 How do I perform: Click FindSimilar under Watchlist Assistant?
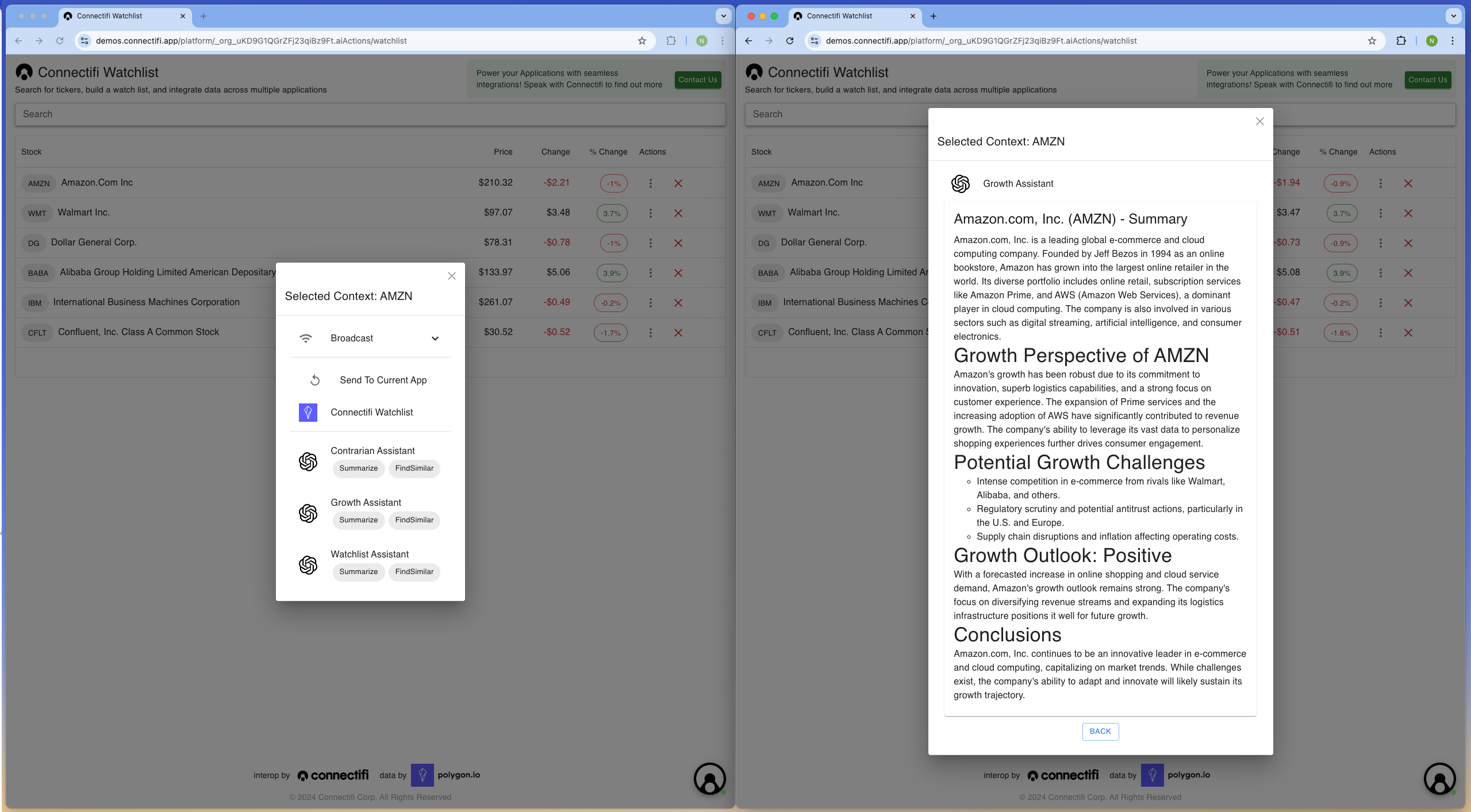tap(414, 572)
